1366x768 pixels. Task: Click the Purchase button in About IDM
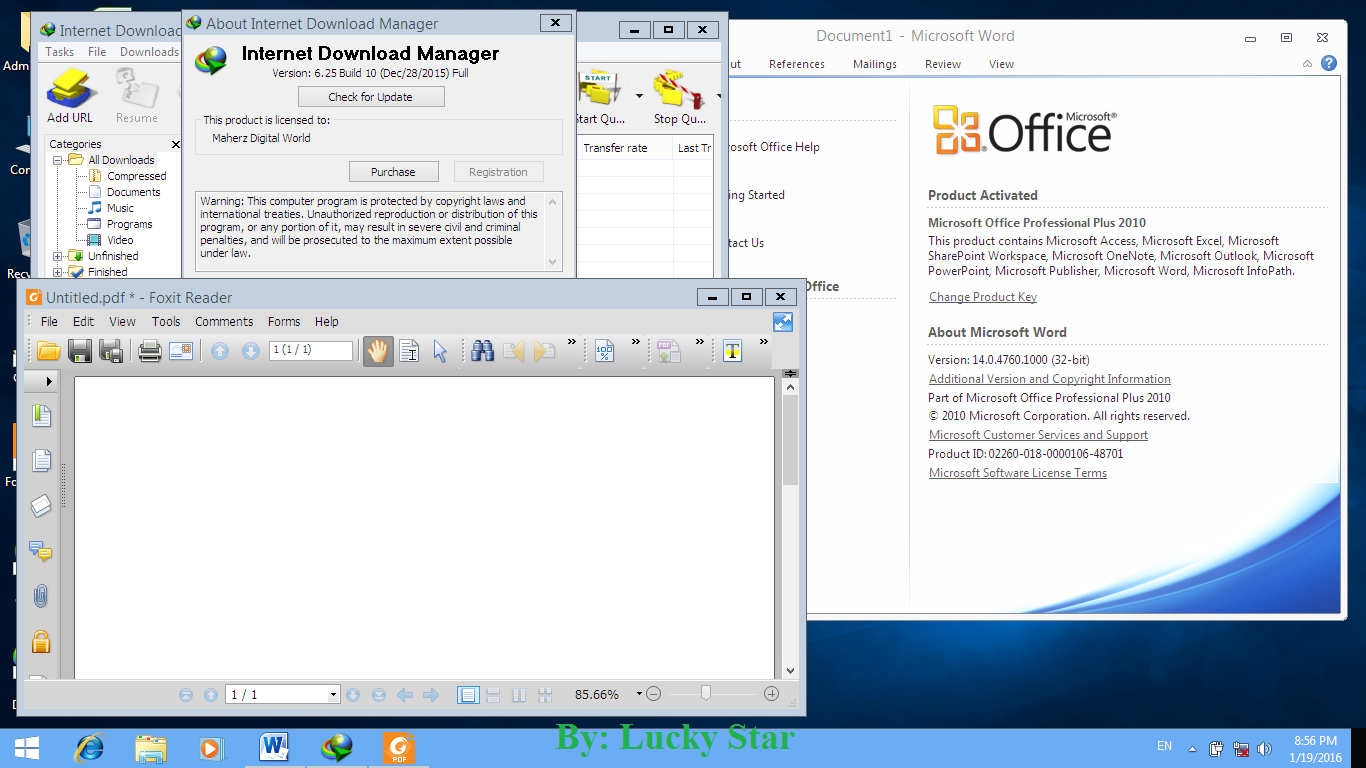pyautogui.click(x=394, y=172)
